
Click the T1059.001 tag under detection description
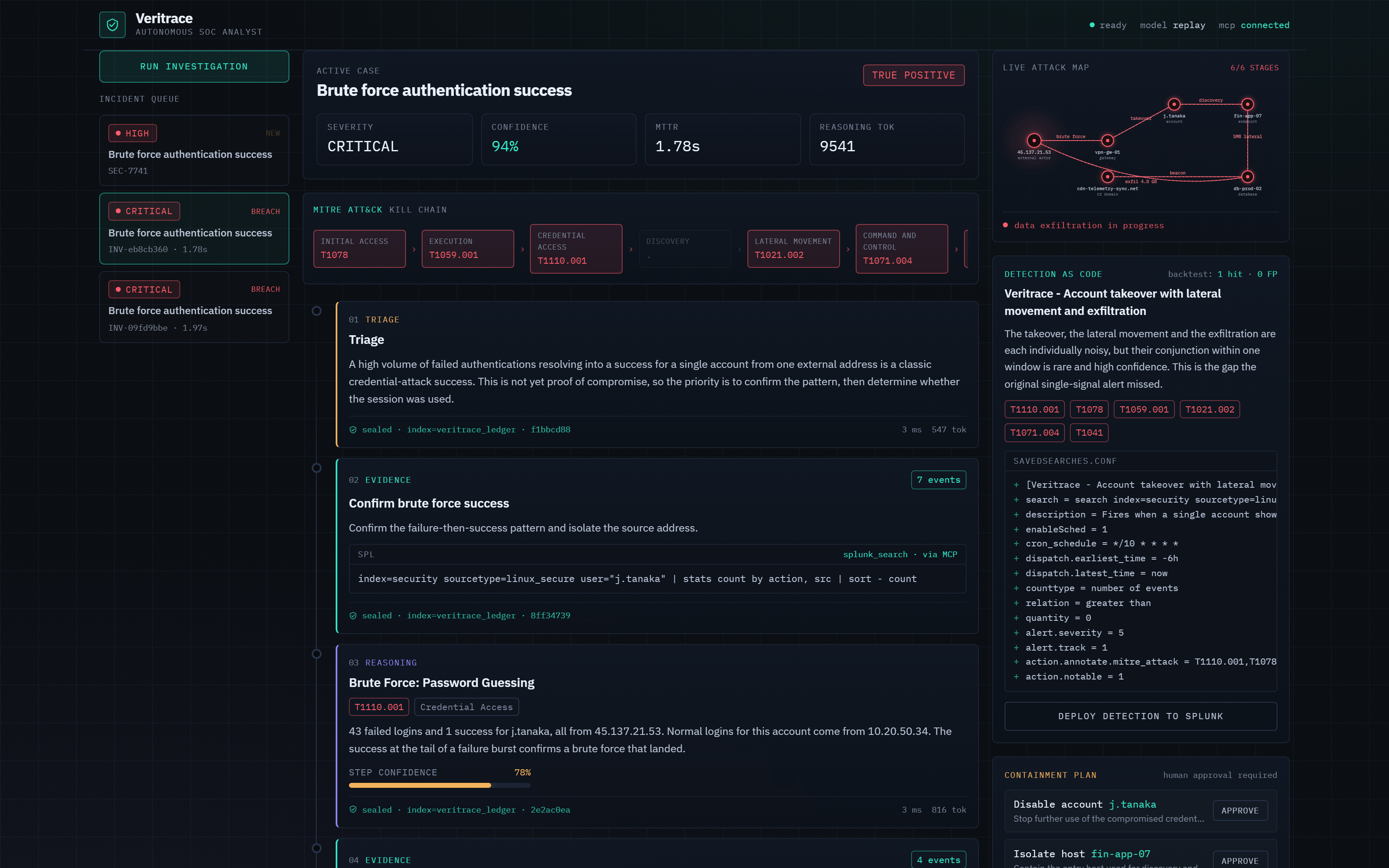[1143, 409]
